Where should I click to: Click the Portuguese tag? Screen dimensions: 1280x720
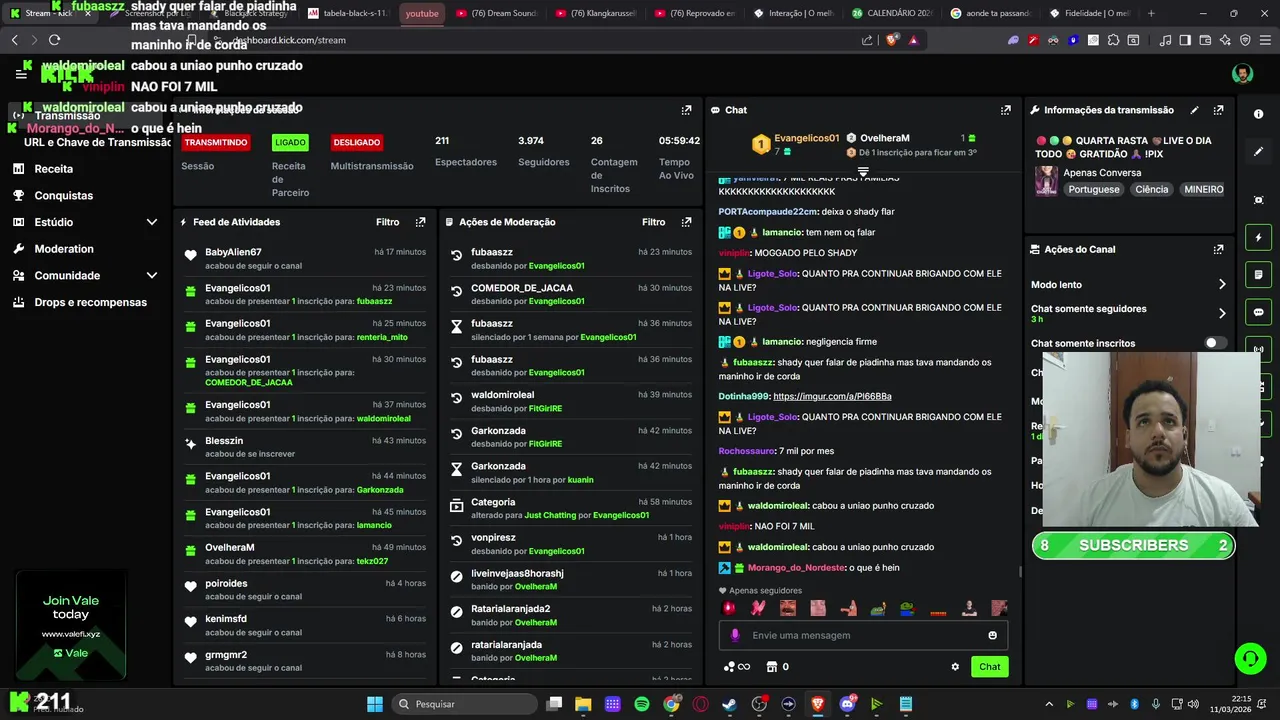[x=1094, y=189]
